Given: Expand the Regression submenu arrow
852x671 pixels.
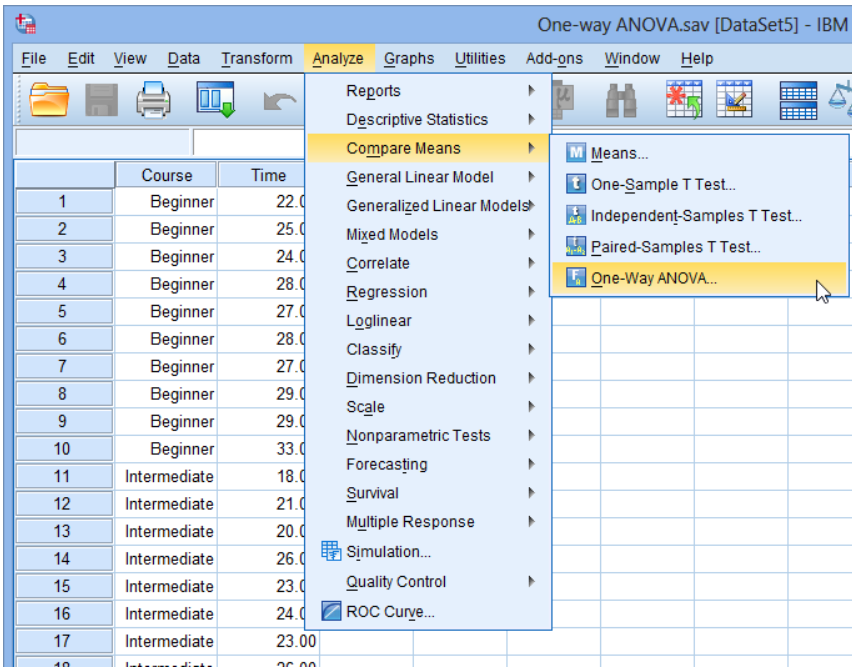Looking at the screenshot, I should (531, 291).
